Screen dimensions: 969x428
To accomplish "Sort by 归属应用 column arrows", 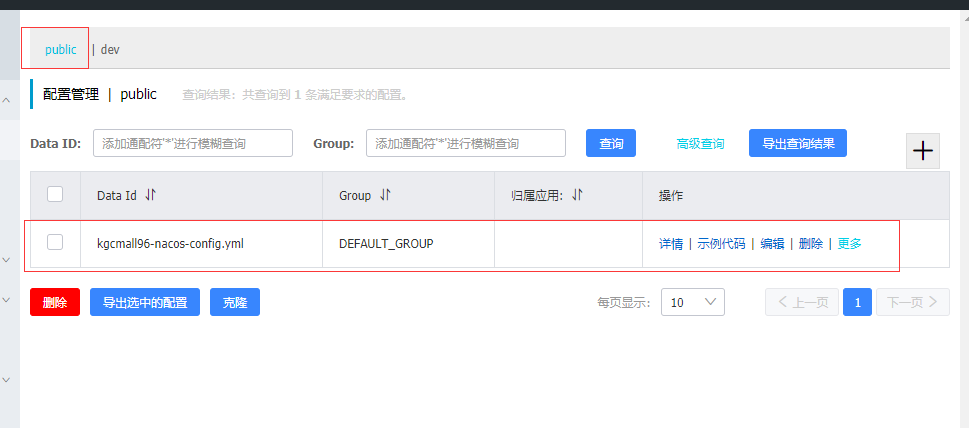I will 577,195.
